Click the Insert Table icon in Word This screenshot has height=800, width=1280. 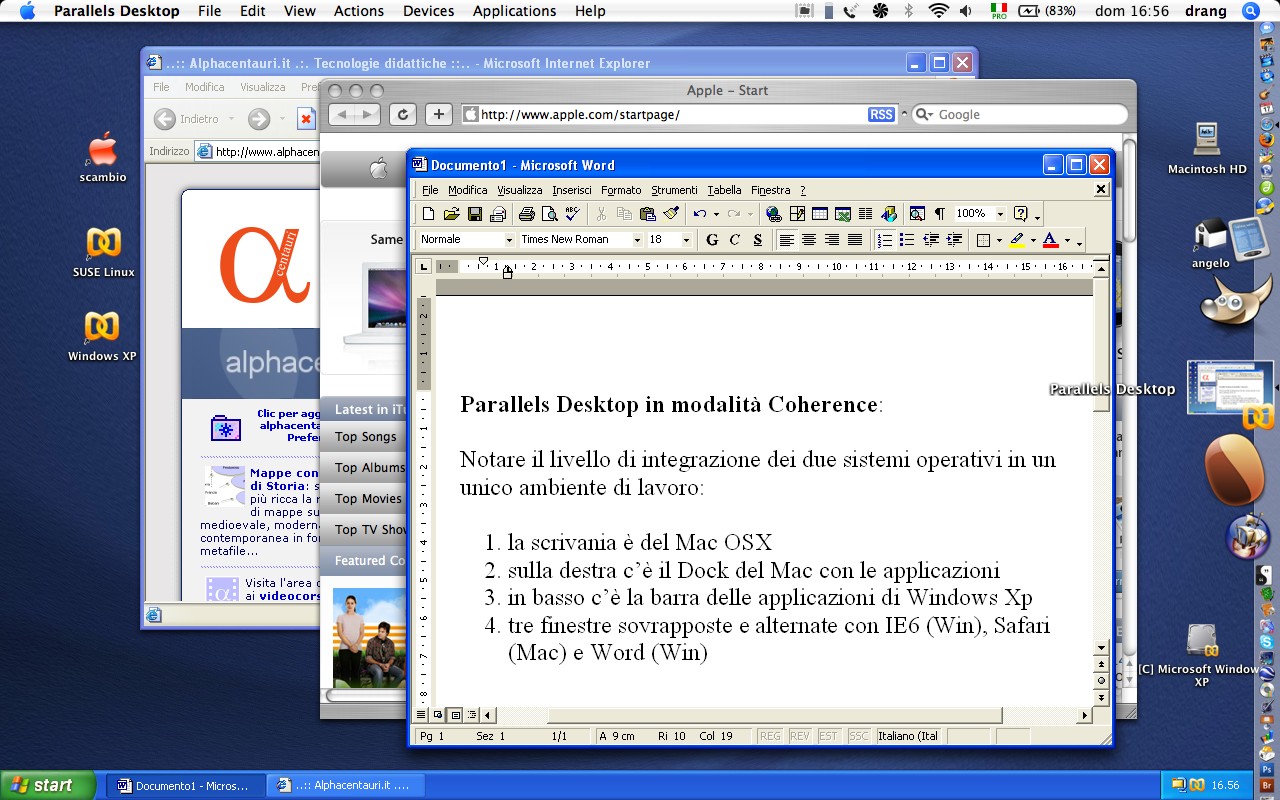tap(820, 214)
